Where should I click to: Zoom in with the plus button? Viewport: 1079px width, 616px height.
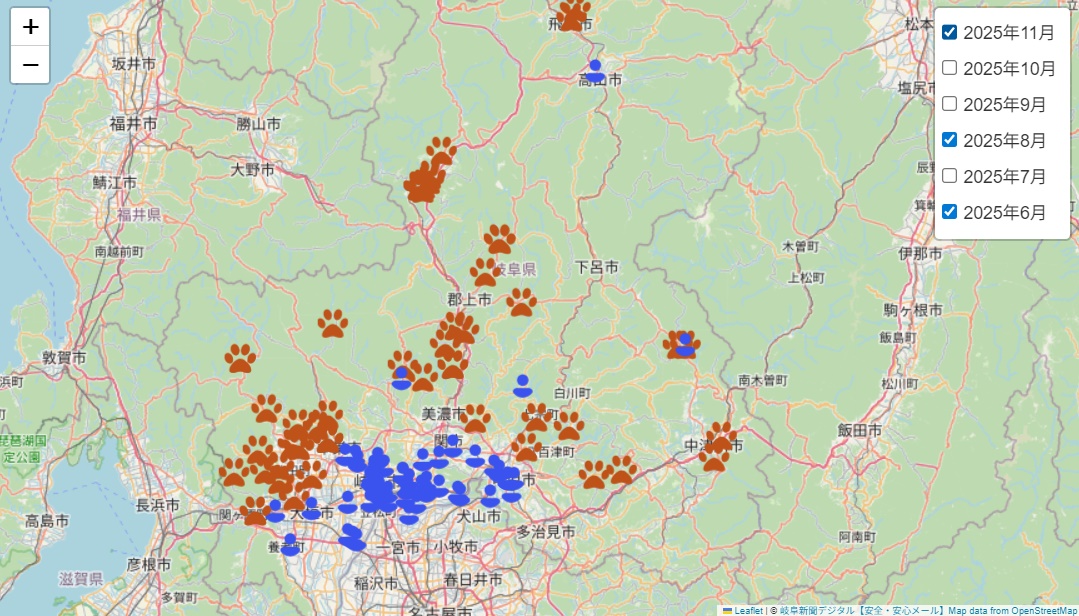pos(31,27)
